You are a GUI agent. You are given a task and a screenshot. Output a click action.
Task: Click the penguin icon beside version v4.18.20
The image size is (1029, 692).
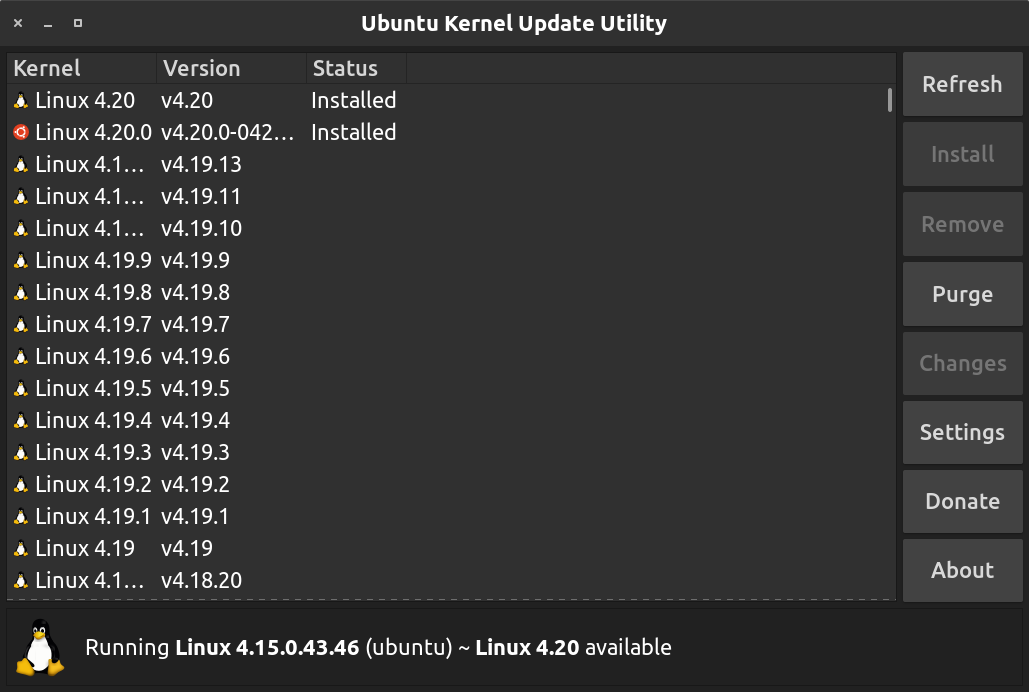[x=22, y=580]
